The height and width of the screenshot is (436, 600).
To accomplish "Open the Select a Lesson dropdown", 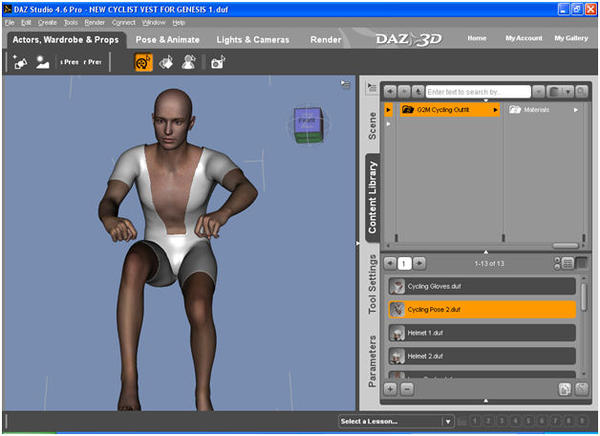I will point(396,421).
